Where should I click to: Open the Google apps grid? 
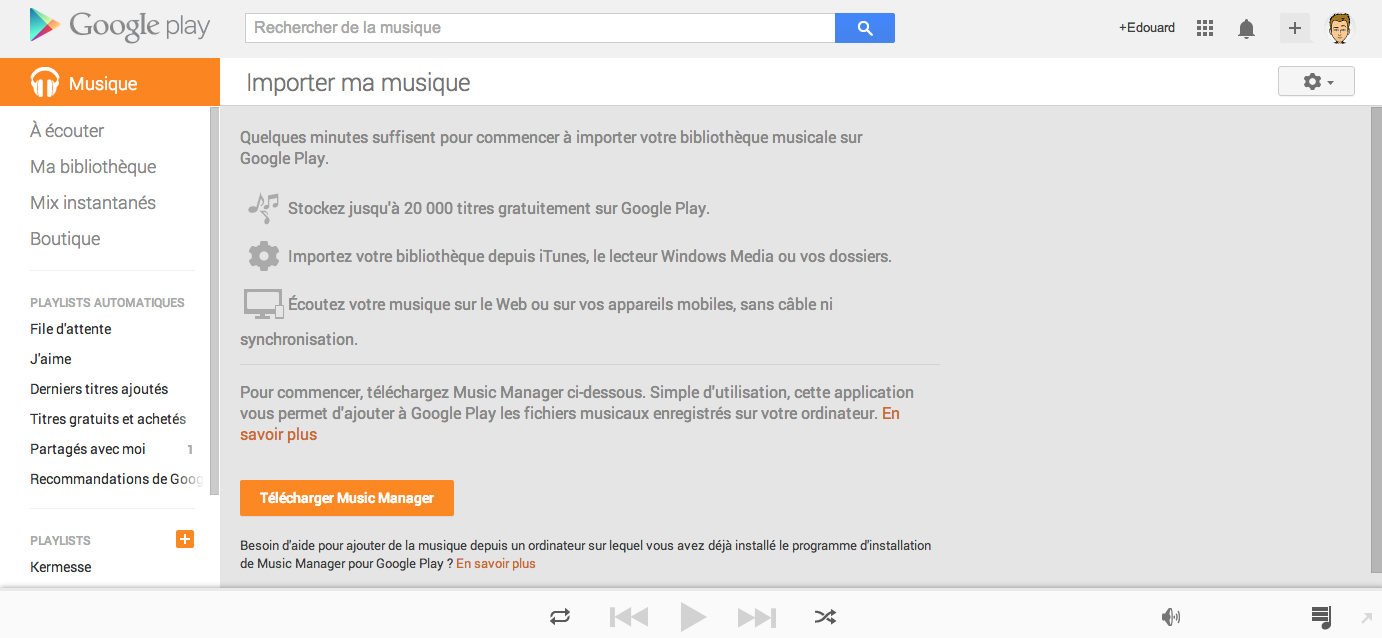point(1205,28)
